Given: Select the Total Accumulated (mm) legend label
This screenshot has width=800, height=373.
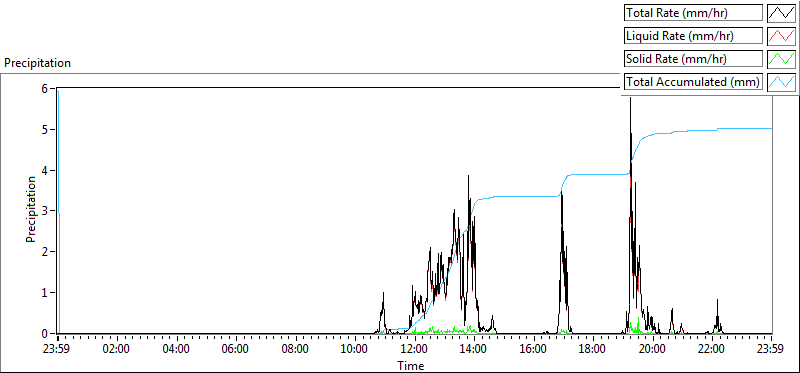Looking at the screenshot, I should [x=693, y=82].
